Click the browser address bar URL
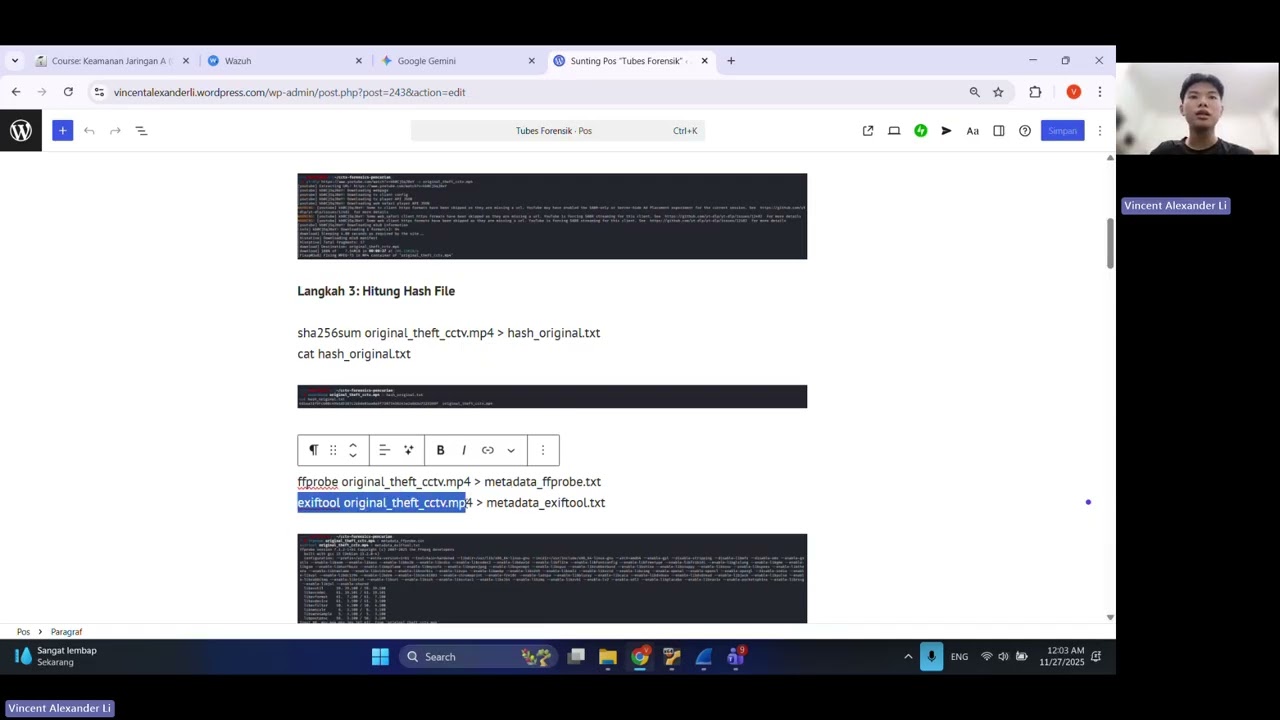The height and width of the screenshot is (720, 1280). click(289, 92)
